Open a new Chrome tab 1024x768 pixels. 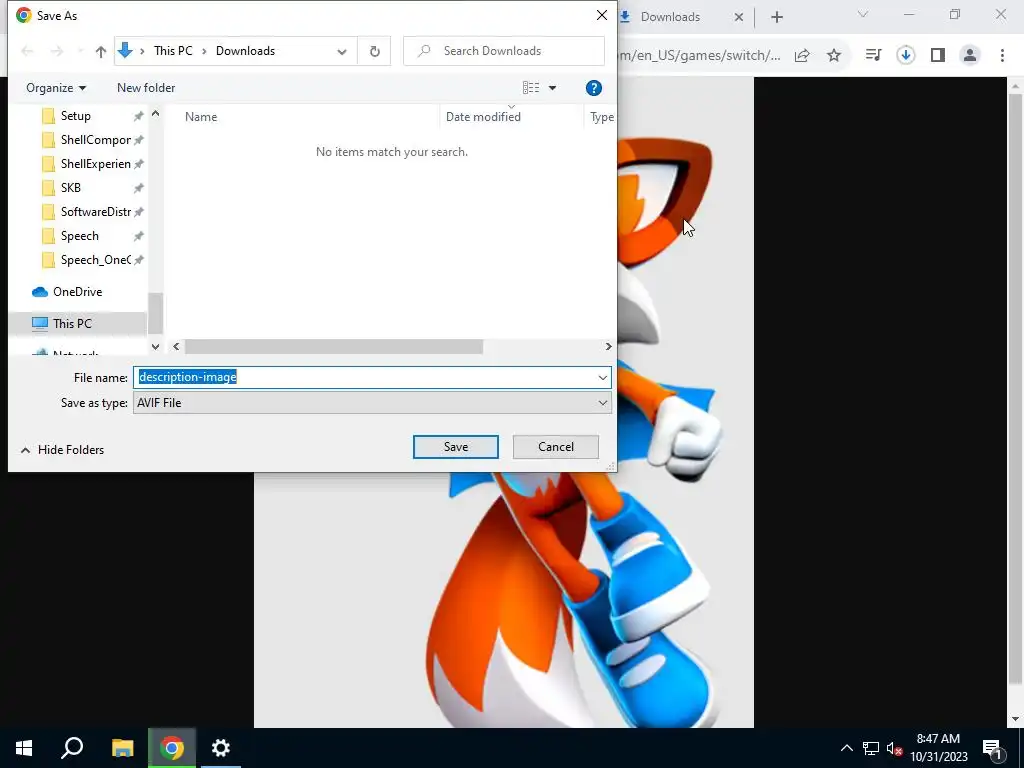[776, 17]
